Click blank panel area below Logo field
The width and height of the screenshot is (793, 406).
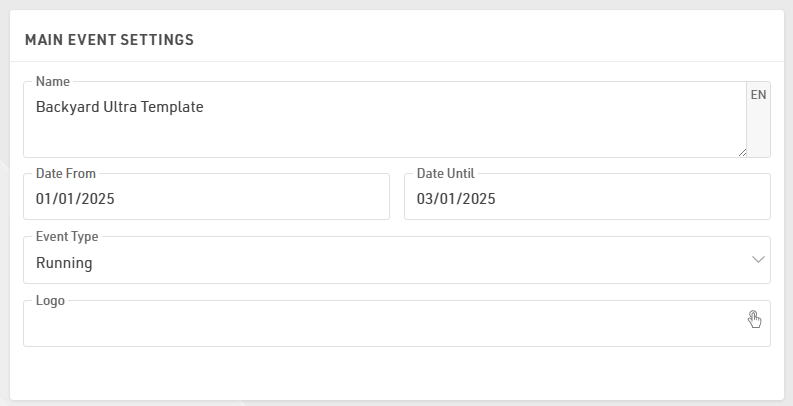tap(396, 374)
